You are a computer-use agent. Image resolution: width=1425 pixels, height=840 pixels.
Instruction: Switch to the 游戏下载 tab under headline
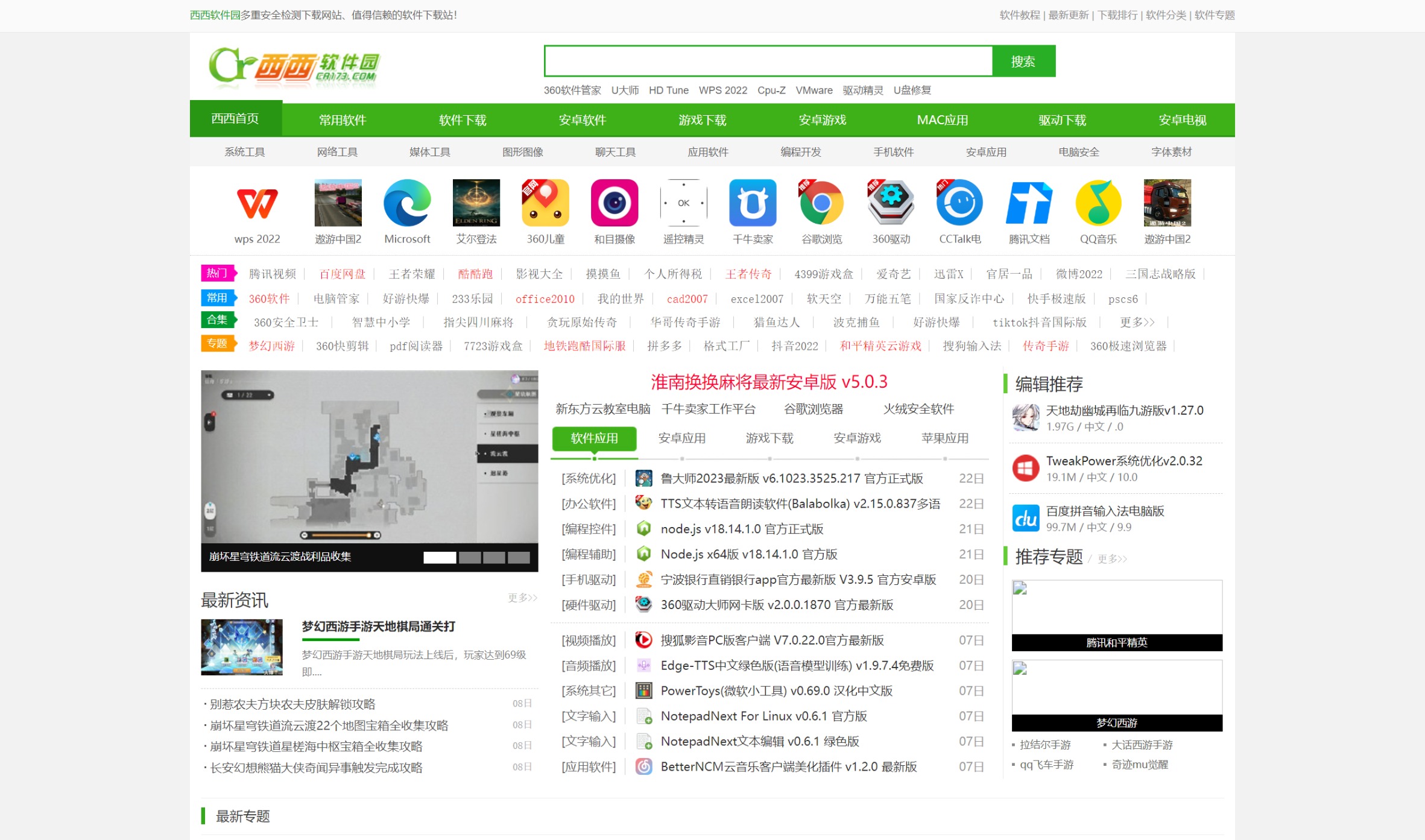click(769, 438)
